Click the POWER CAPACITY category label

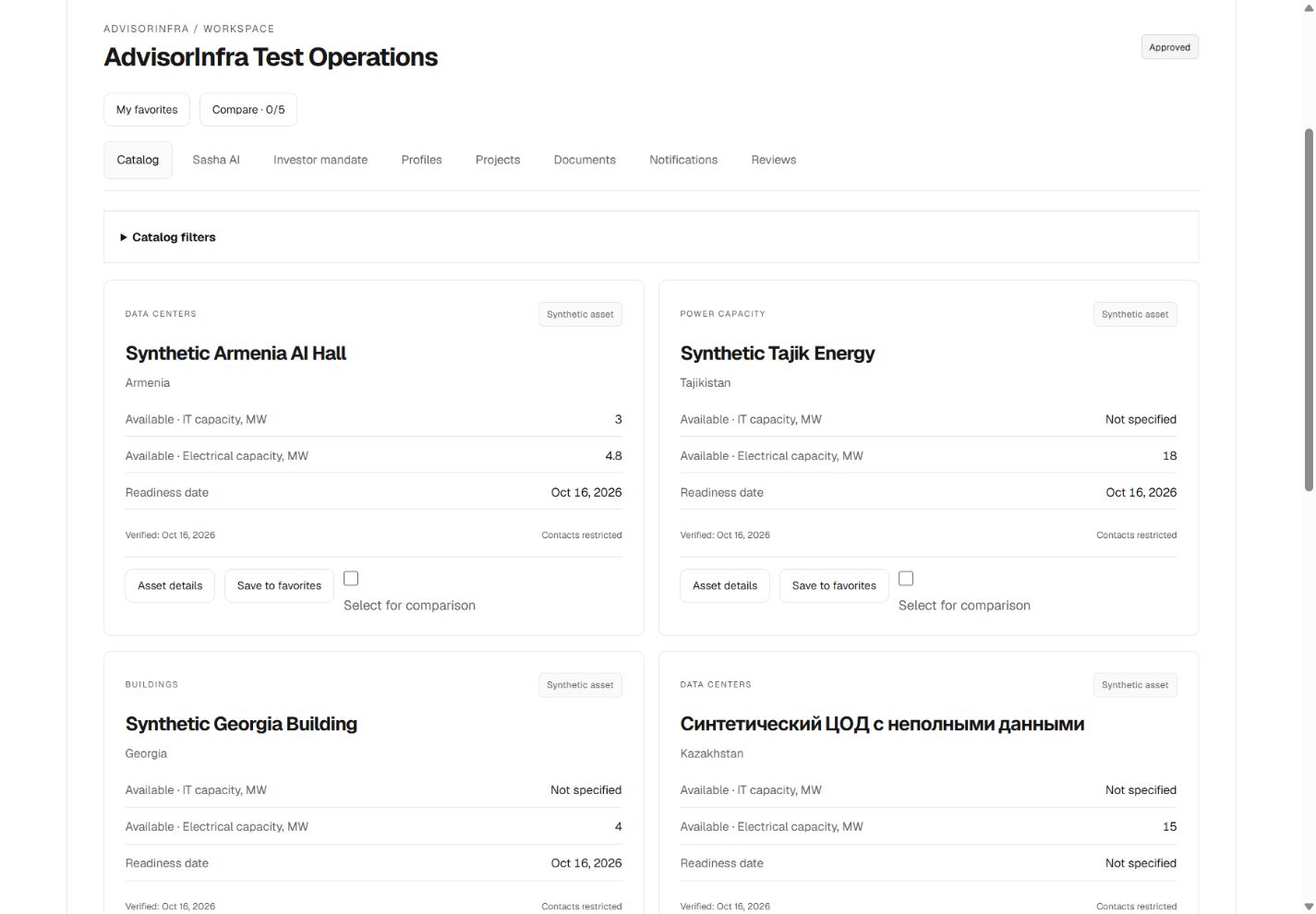point(722,314)
